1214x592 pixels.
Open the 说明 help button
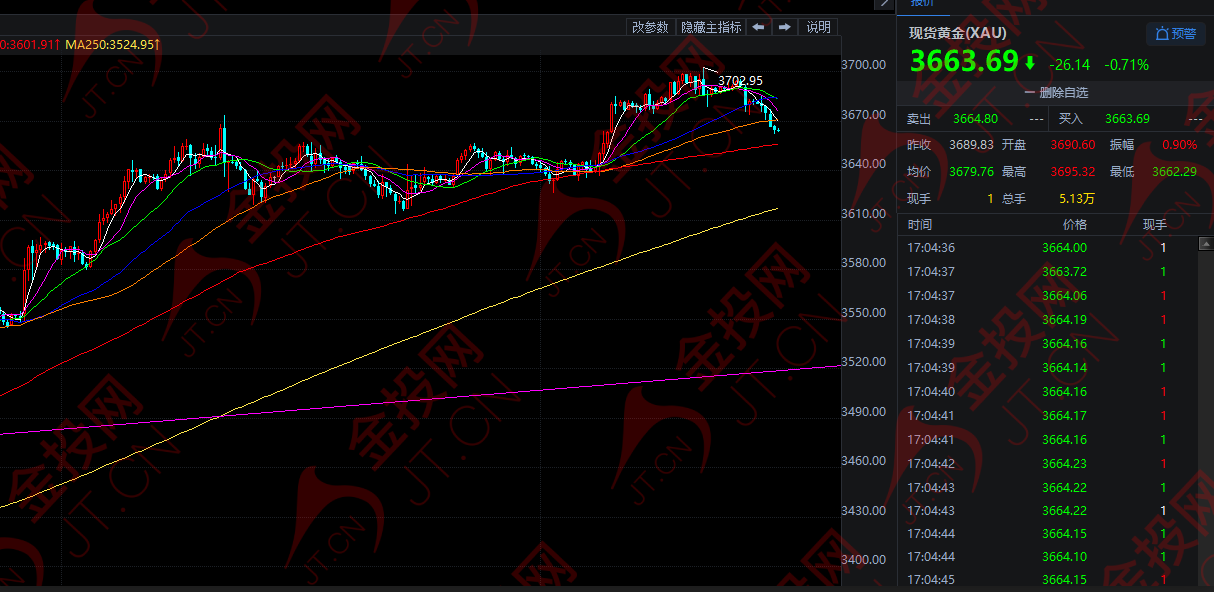818,27
